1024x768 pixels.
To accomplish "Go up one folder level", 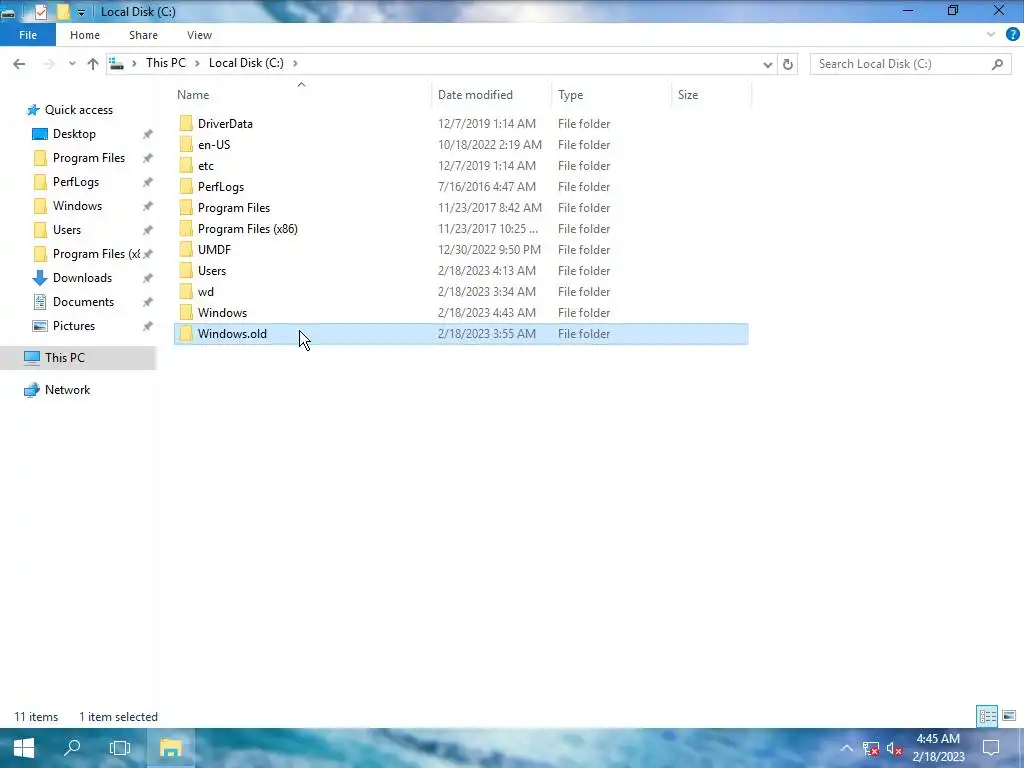I will coord(93,63).
